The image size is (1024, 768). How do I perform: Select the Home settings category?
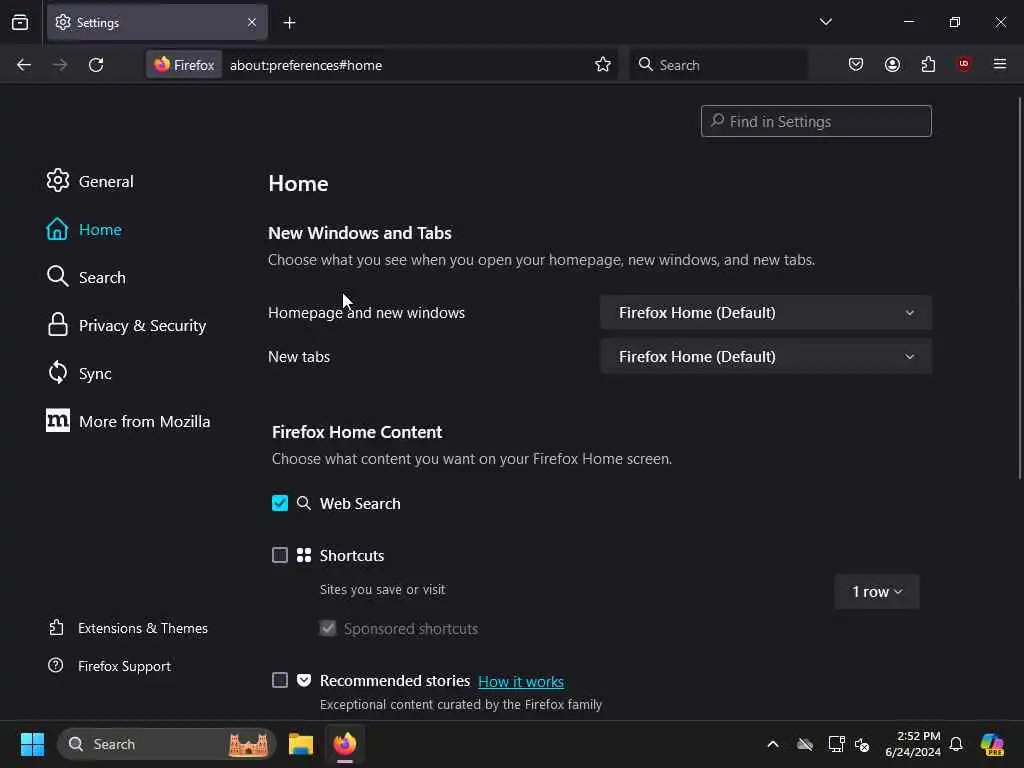tap(84, 229)
